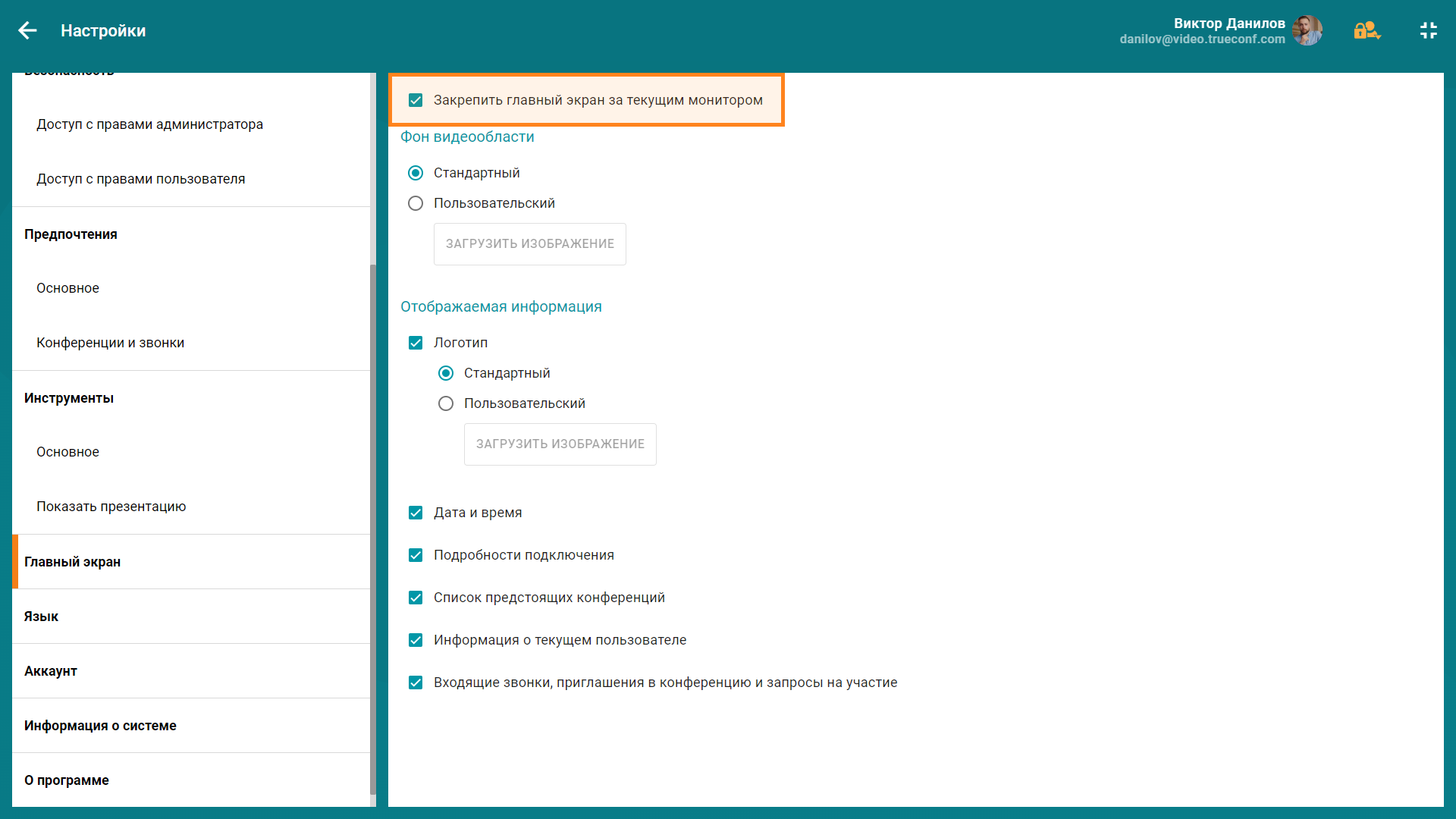The width and height of the screenshot is (1456, 819).
Task: Open the user avatar of Виктор Данилов
Action: pyautogui.click(x=1307, y=30)
